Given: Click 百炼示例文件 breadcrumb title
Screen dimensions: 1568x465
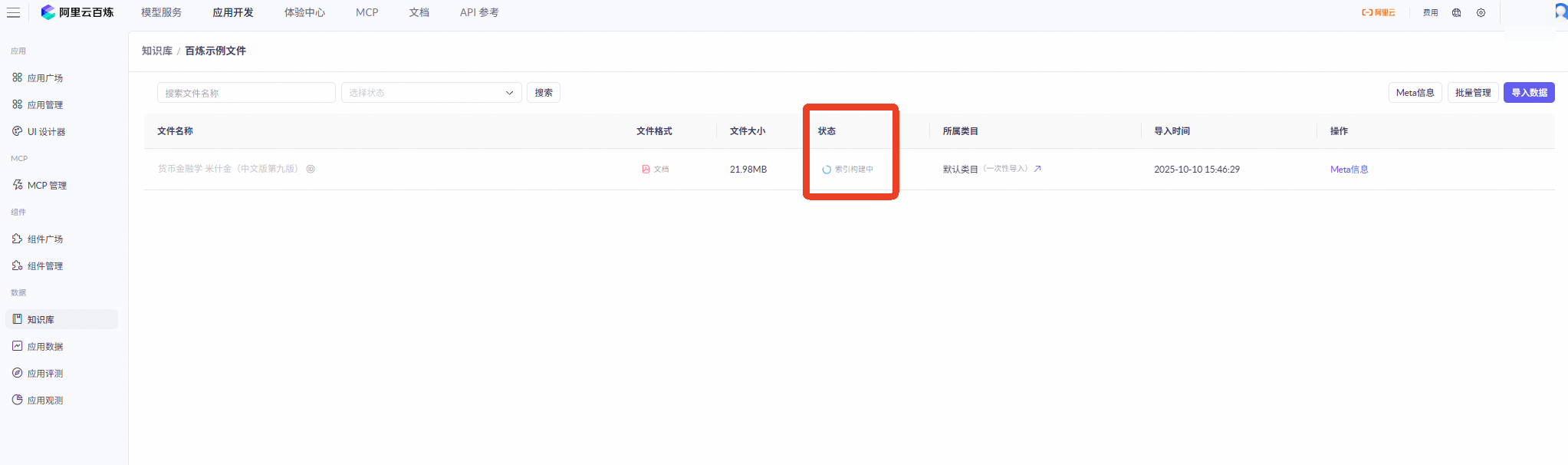Looking at the screenshot, I should tap(215, 51).
